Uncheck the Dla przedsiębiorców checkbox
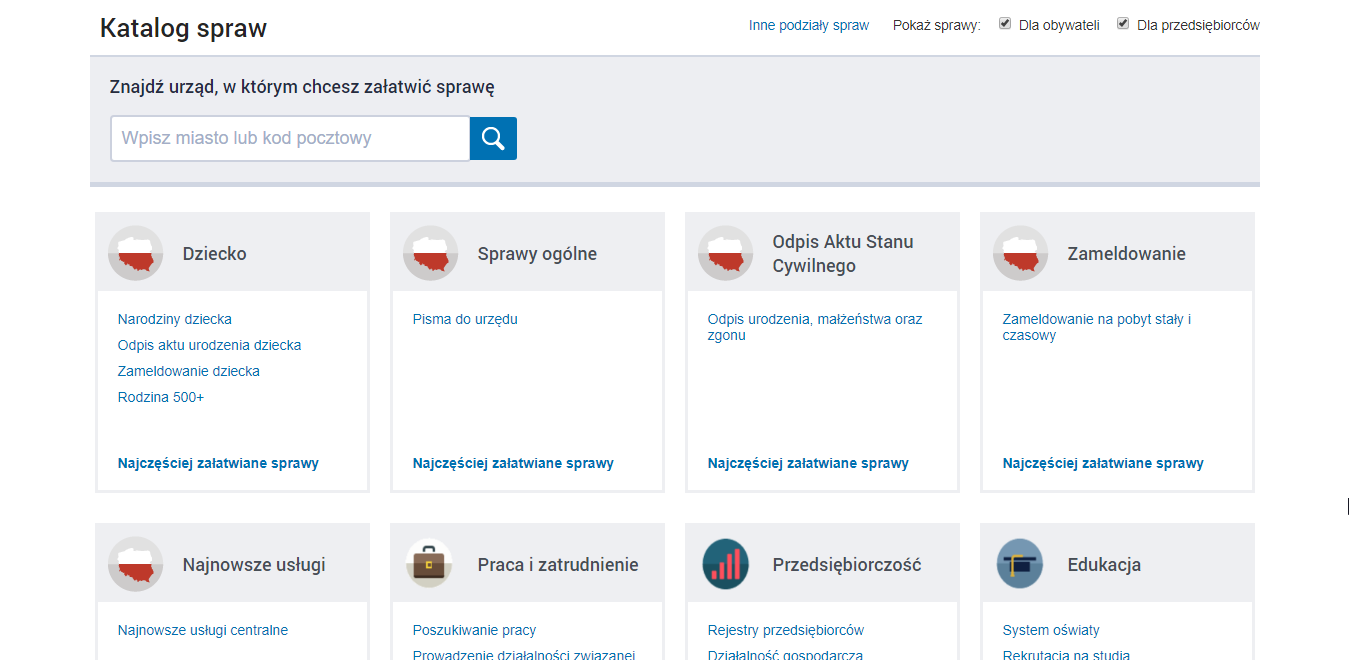The width and height of the screenshot is (1349, 660). click(1123, 24)
